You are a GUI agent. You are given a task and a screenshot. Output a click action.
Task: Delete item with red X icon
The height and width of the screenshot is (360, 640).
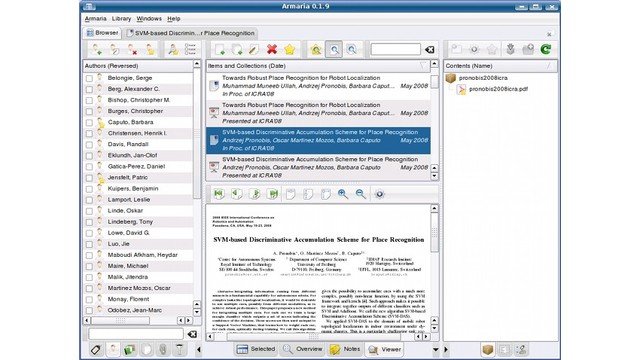pos(272,50)
